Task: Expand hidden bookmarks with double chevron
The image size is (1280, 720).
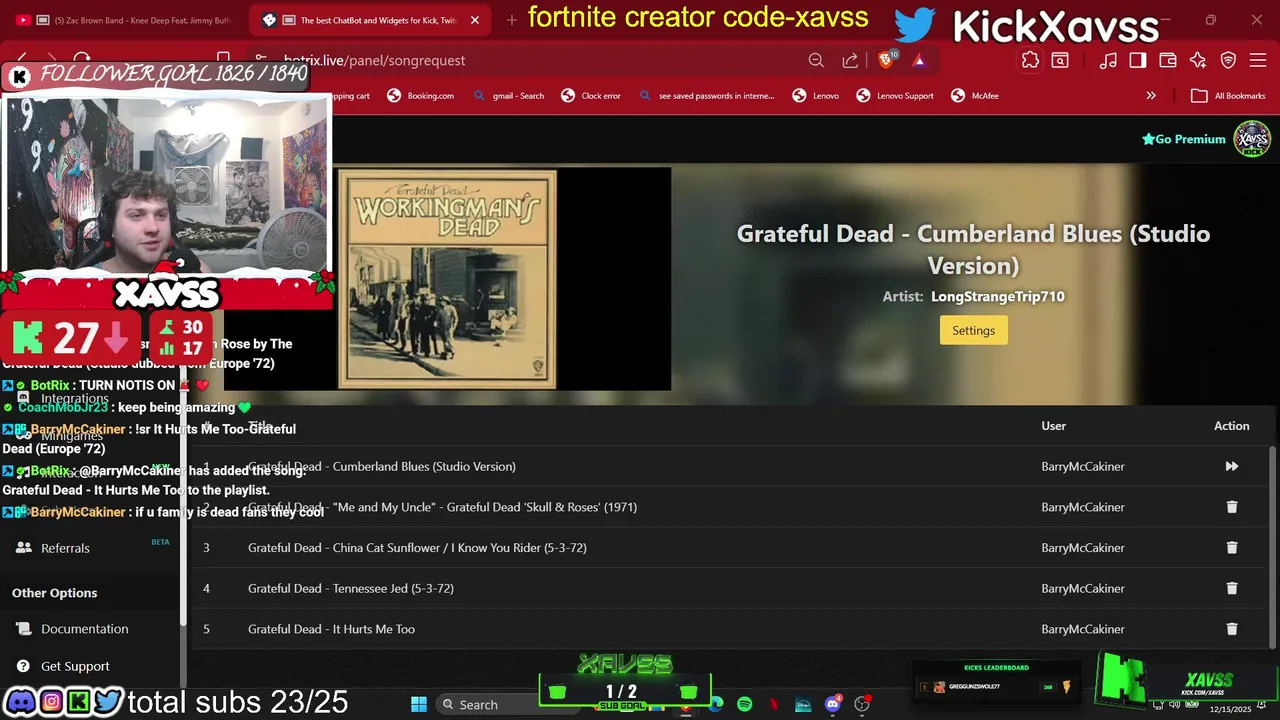Action: click(x=1151, y=96)
